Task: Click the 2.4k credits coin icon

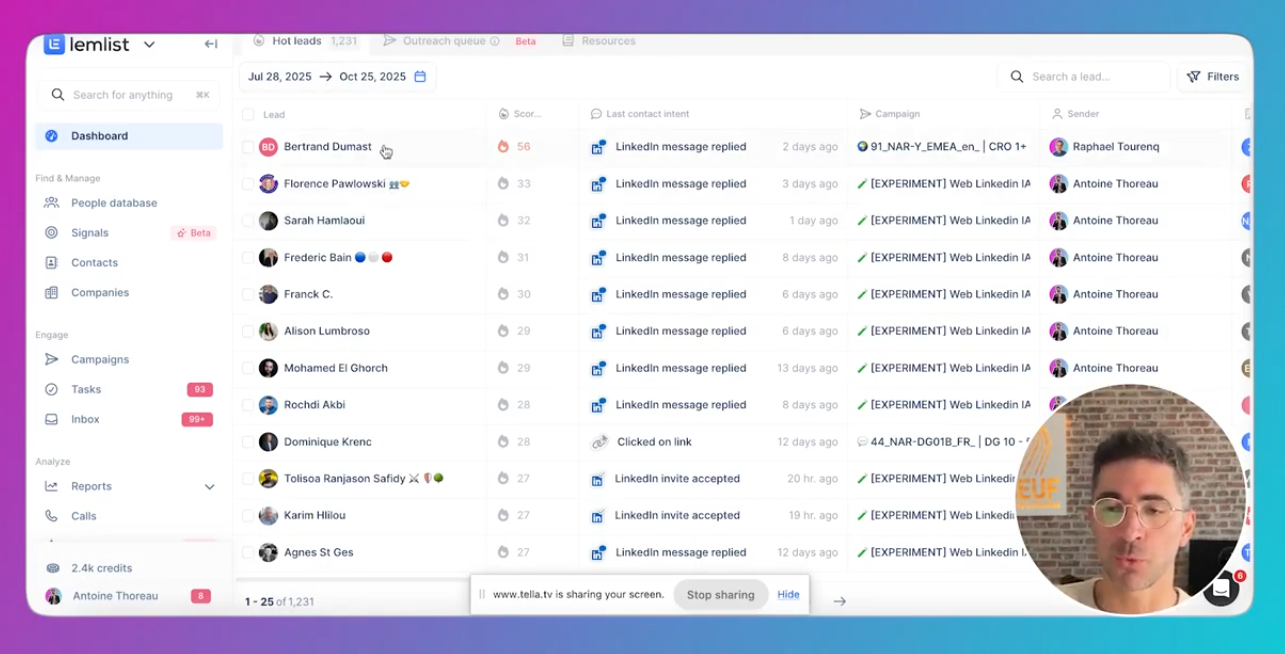Action: pyautogui.click(x=53, y=568)
